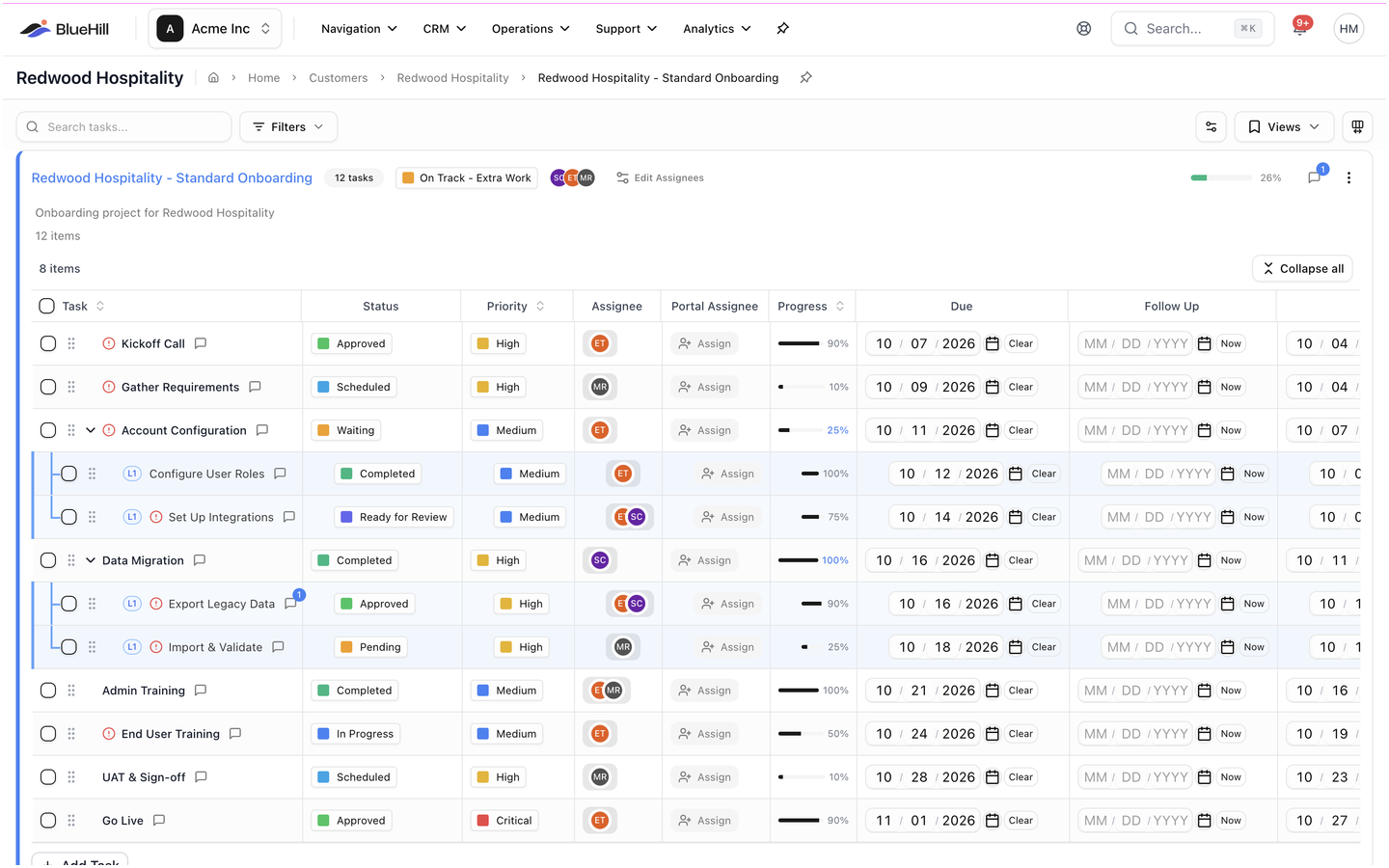Click the alert icon on End User Training
The image size is (1389, 868).
click(x=109, y=734)
